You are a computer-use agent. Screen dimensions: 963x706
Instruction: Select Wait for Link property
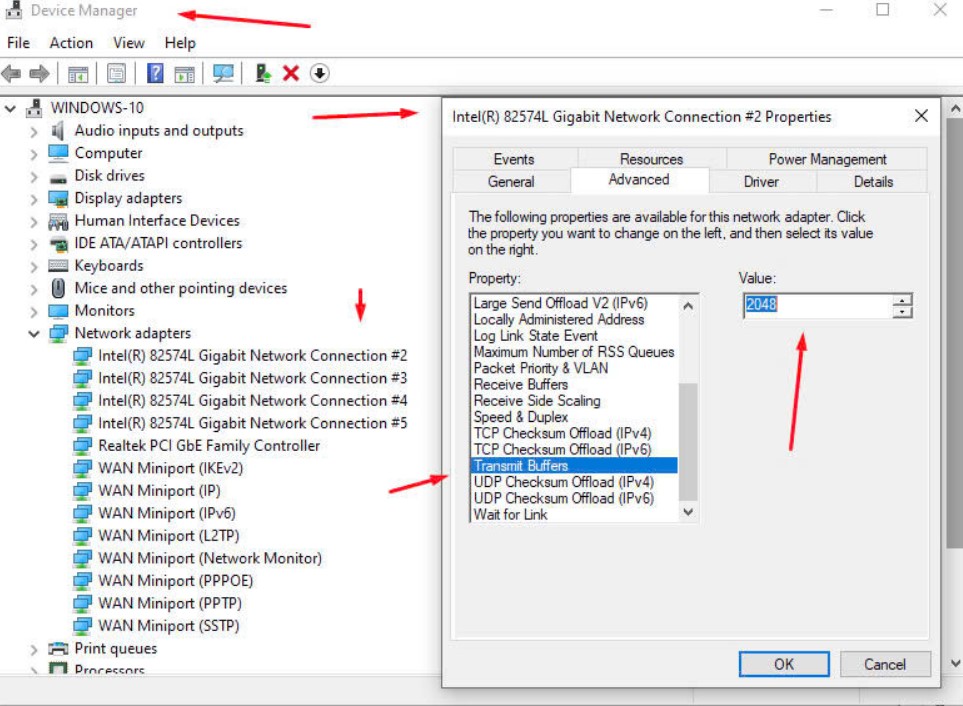510,514
